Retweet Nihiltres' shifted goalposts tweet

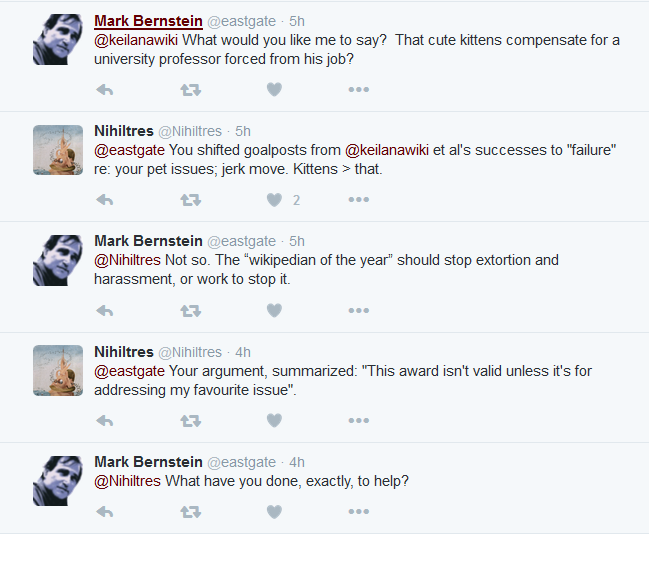point(190,200)
